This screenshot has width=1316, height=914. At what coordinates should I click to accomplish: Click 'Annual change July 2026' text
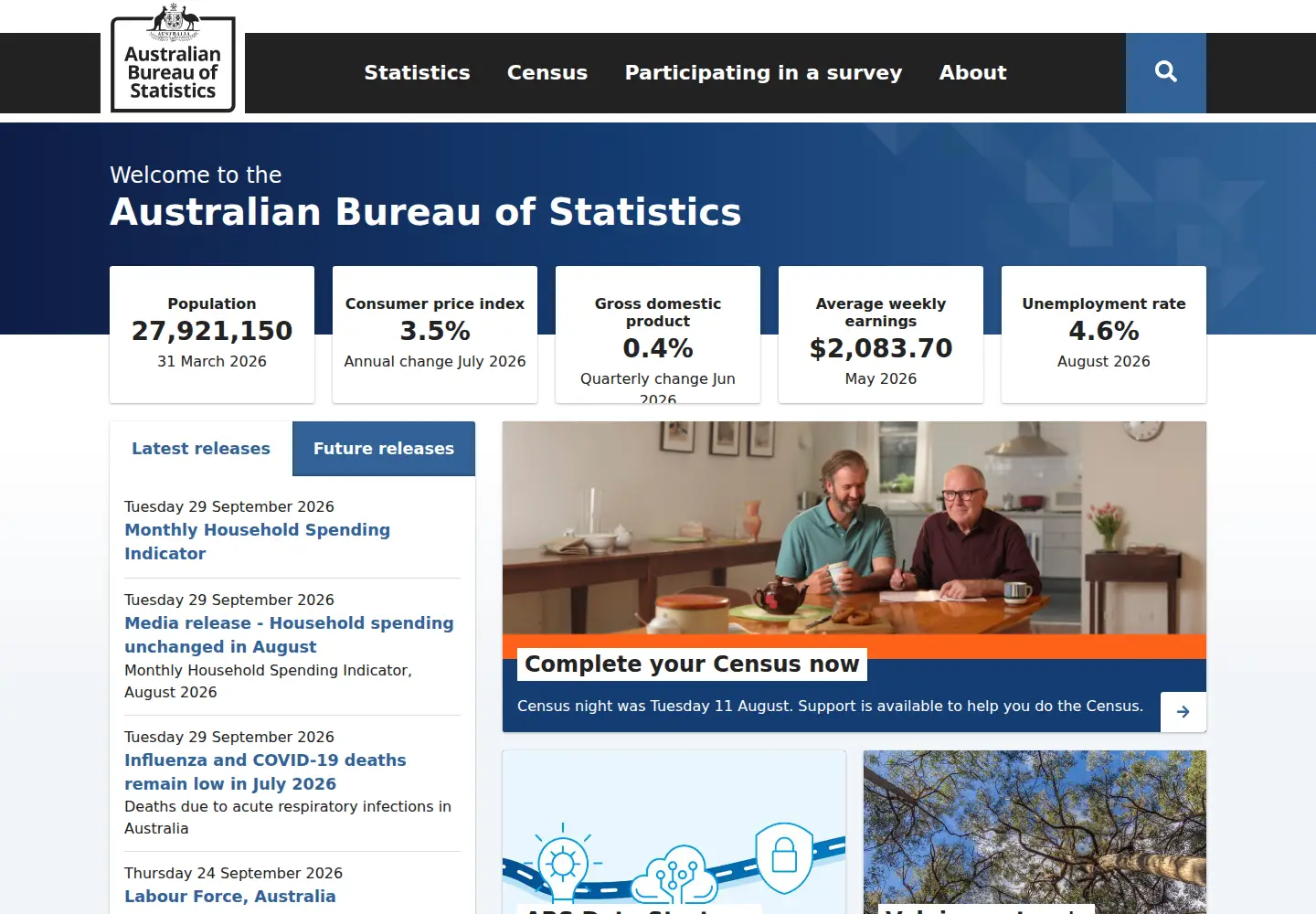435,362
